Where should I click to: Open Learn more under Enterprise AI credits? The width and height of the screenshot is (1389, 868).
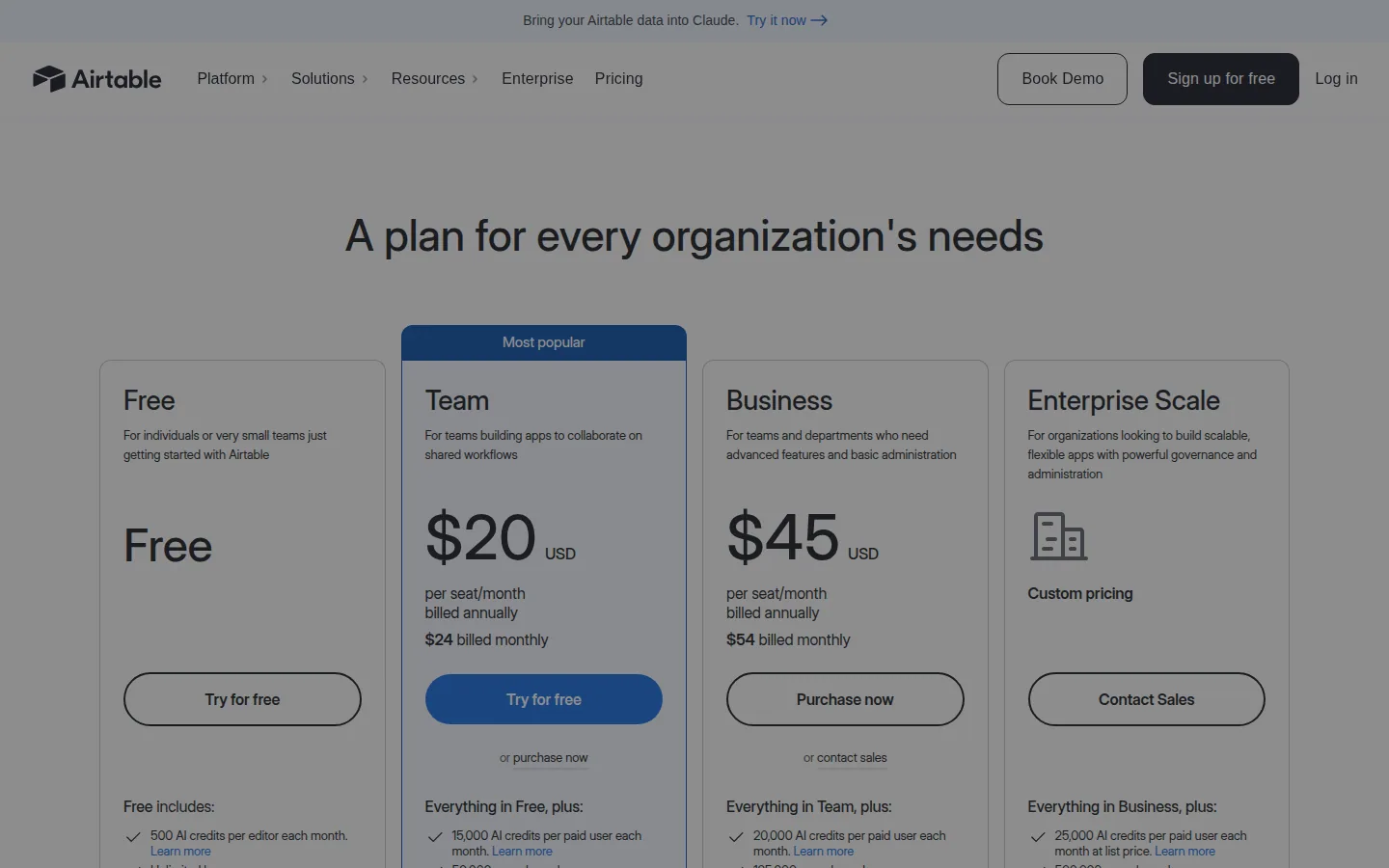pyautogui.click(x=1185, y=852)
